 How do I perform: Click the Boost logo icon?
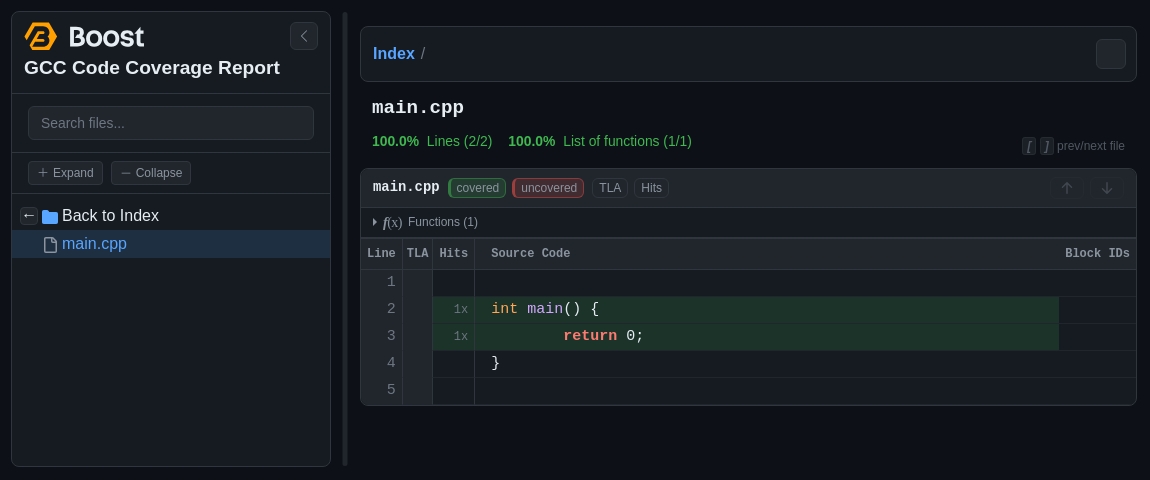tap(40, 36)
